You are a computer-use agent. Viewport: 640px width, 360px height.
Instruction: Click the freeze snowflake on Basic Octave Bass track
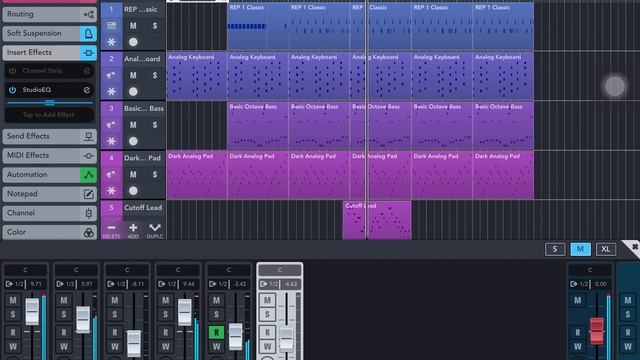(x=111, y=141)
